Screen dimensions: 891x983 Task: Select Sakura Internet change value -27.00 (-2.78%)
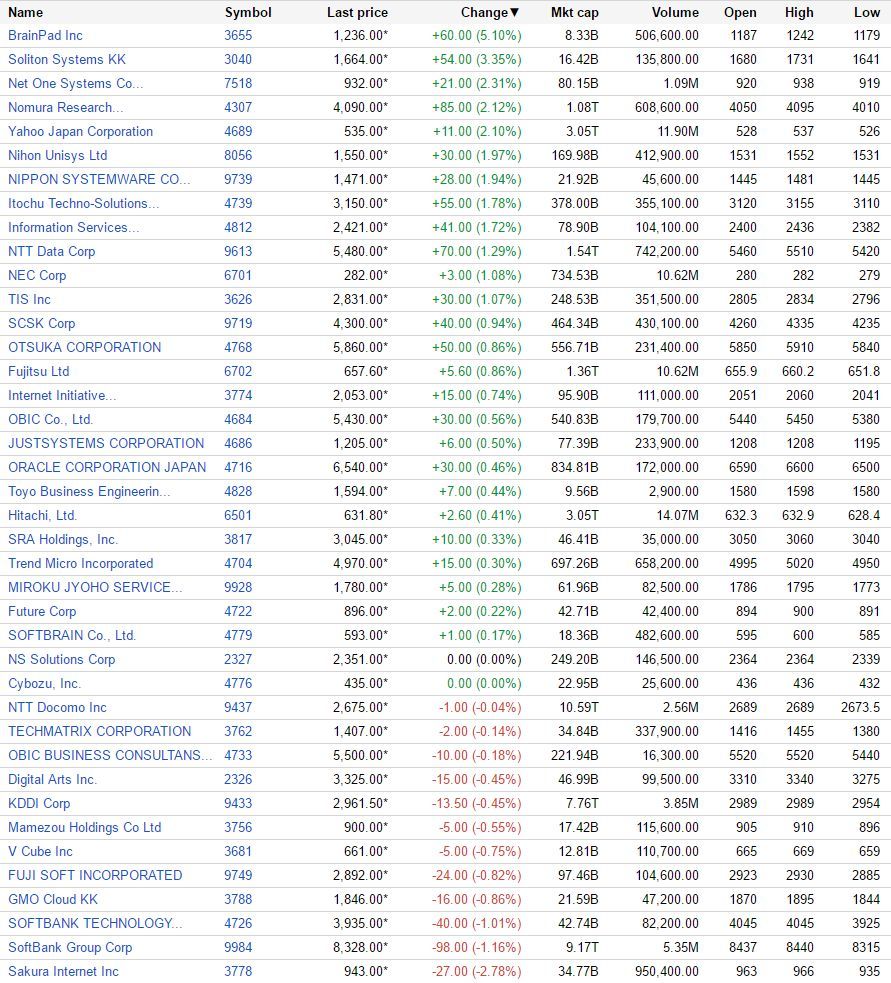pyautogui.click(x=477, y=971)
